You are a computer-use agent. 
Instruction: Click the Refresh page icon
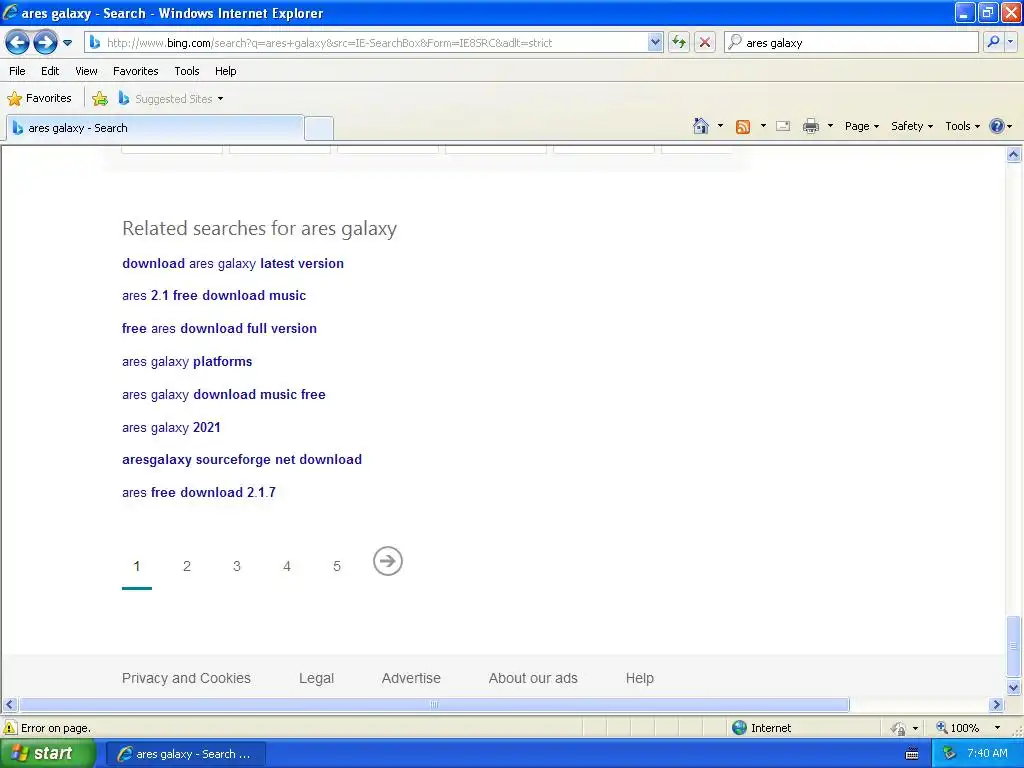pyautogui.click(x=679, y=43)
